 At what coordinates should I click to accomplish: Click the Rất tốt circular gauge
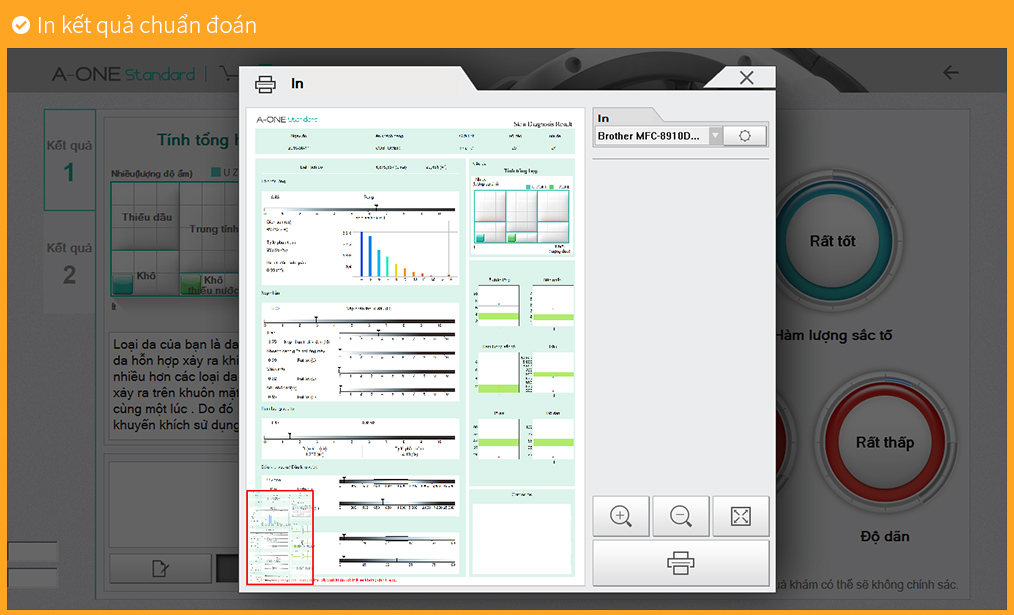tap(832, 241)
